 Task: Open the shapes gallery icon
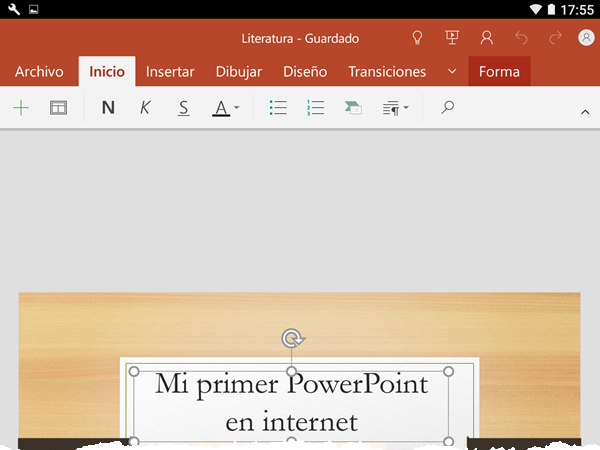click(353, 108)
